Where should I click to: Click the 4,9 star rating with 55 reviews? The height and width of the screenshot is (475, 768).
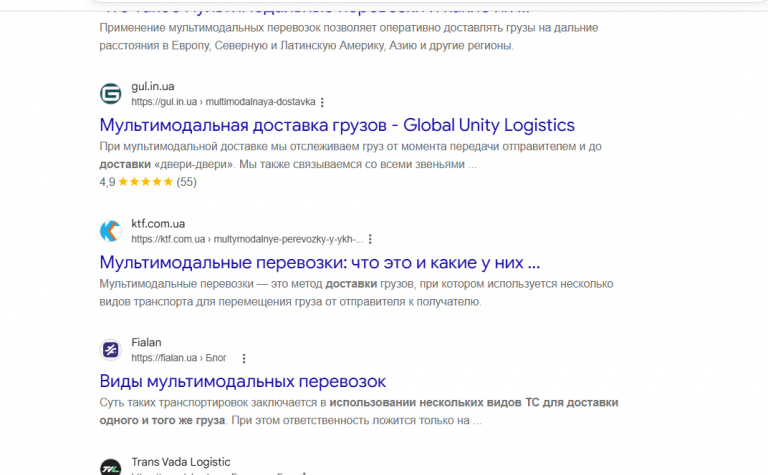click(148, 182)
